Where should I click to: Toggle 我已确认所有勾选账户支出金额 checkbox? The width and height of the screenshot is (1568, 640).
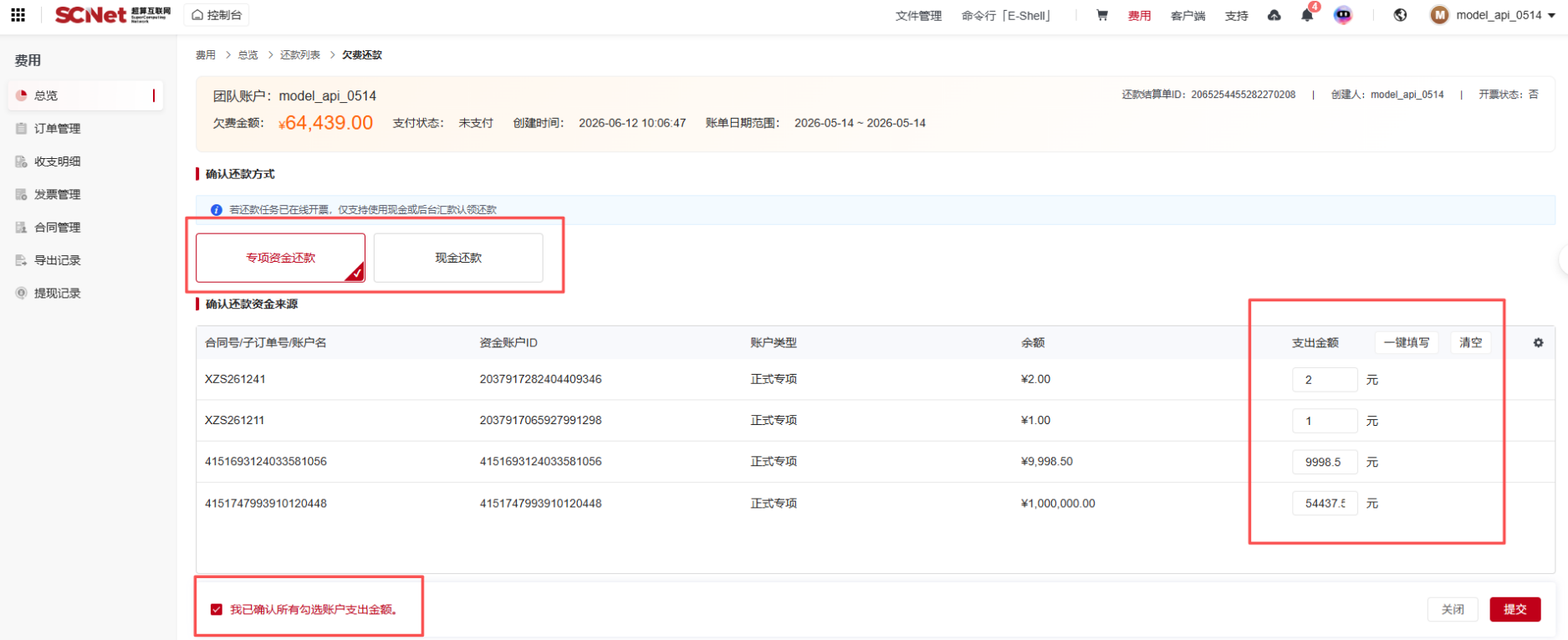(x=217, y=610)
